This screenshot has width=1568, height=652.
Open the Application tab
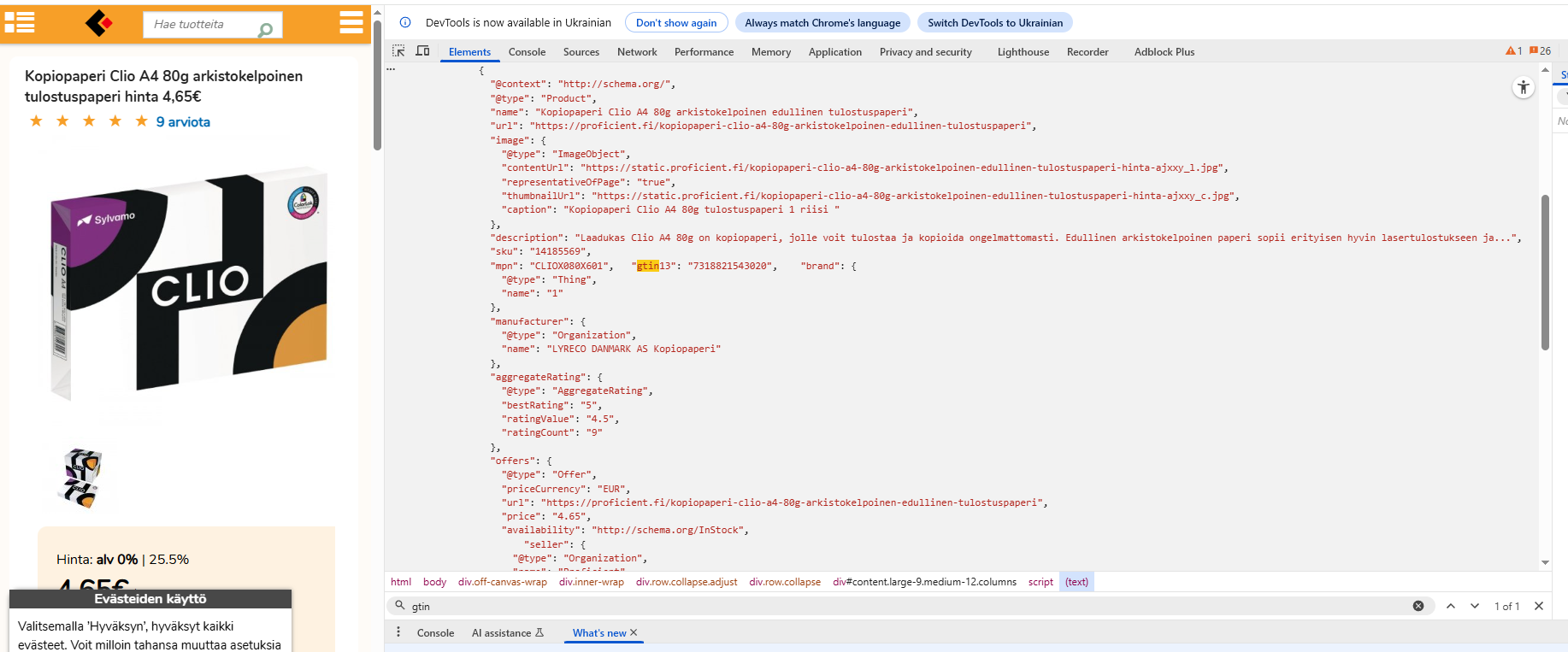(835, 52)
